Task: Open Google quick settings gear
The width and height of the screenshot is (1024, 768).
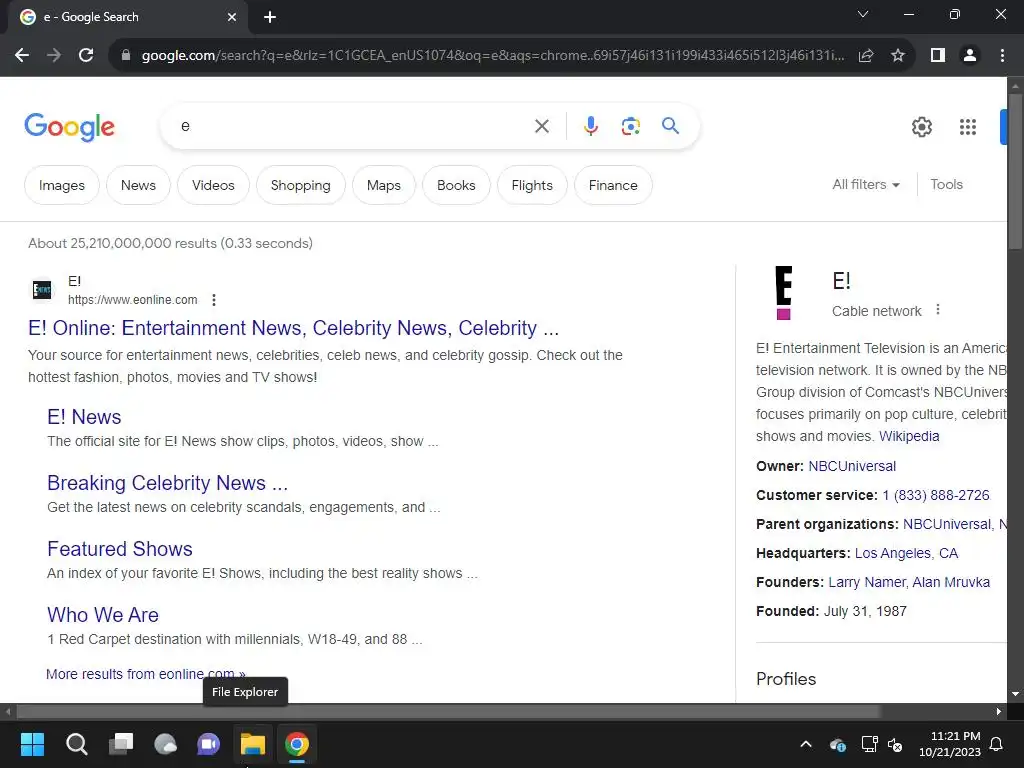Action: coord(921,127)
